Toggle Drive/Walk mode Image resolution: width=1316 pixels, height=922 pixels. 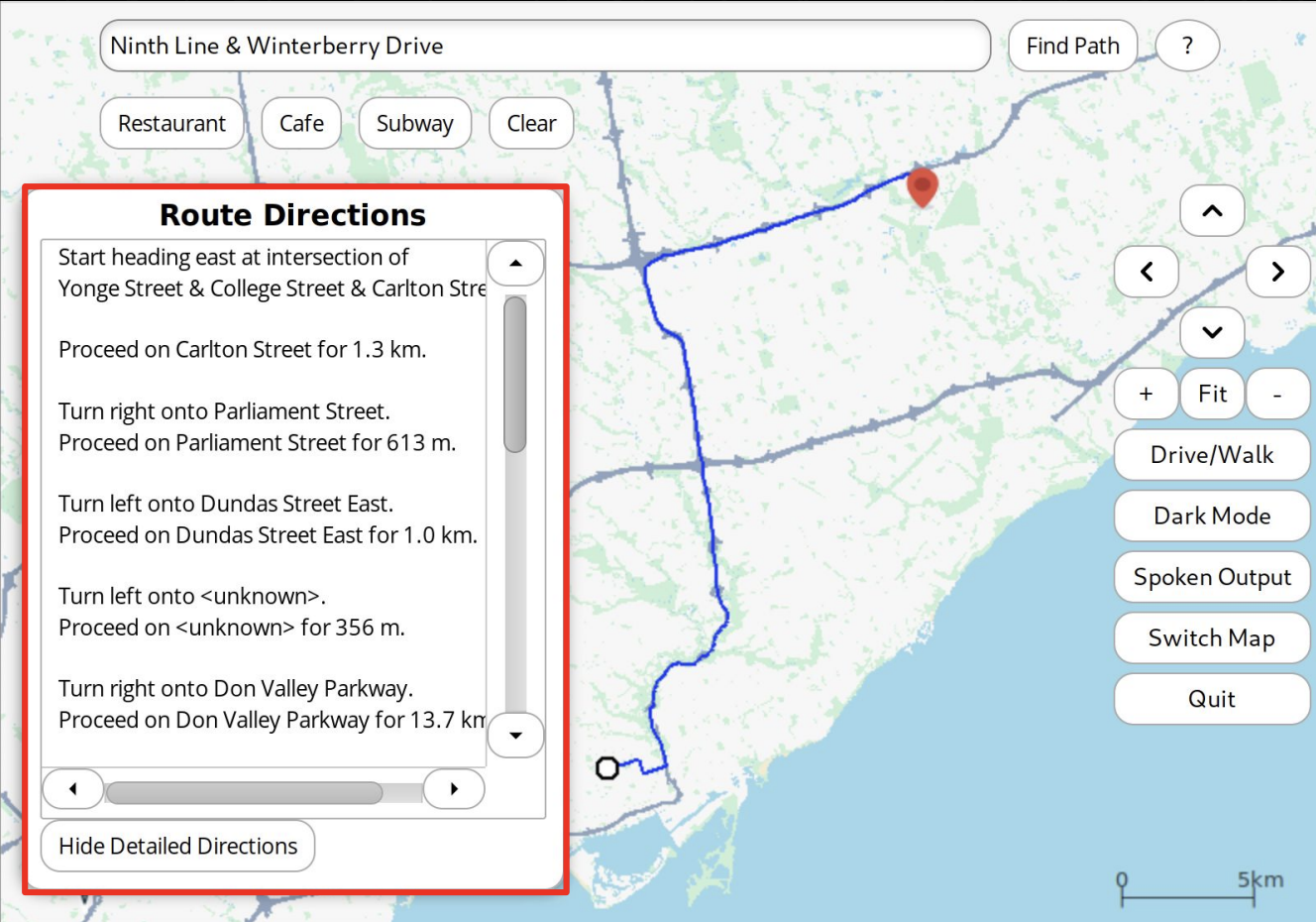[x=1211, y=454]
